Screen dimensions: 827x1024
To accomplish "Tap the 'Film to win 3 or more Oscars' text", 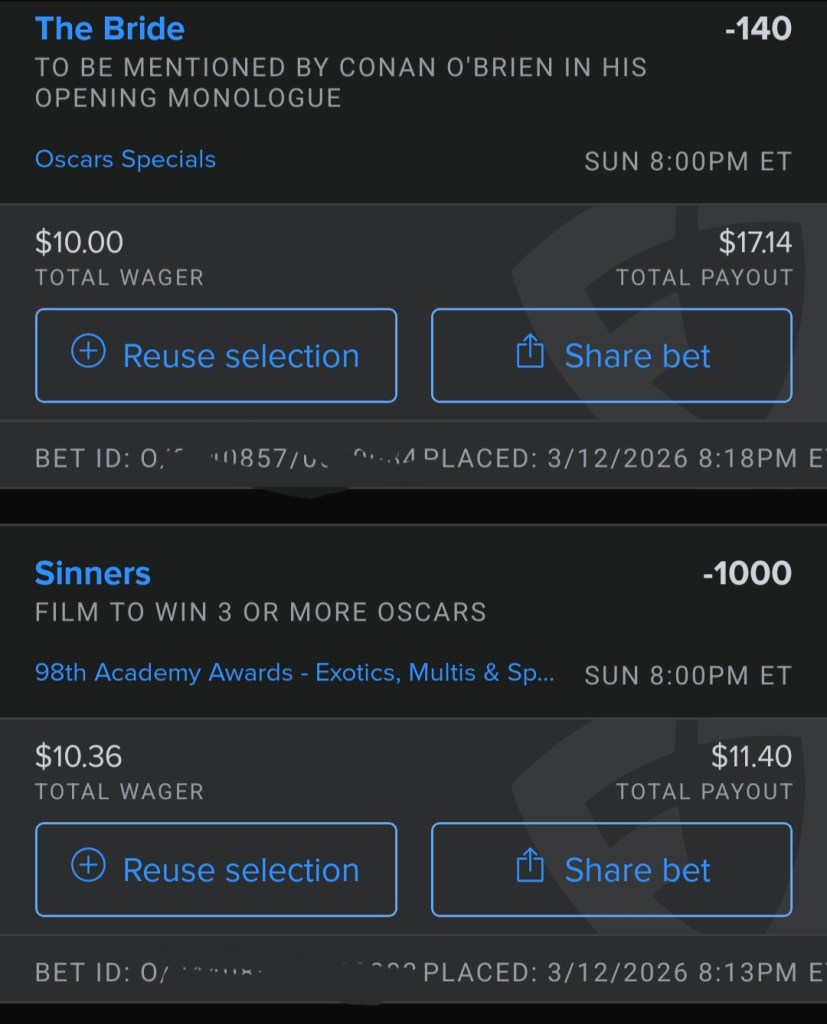I will 260,612.
